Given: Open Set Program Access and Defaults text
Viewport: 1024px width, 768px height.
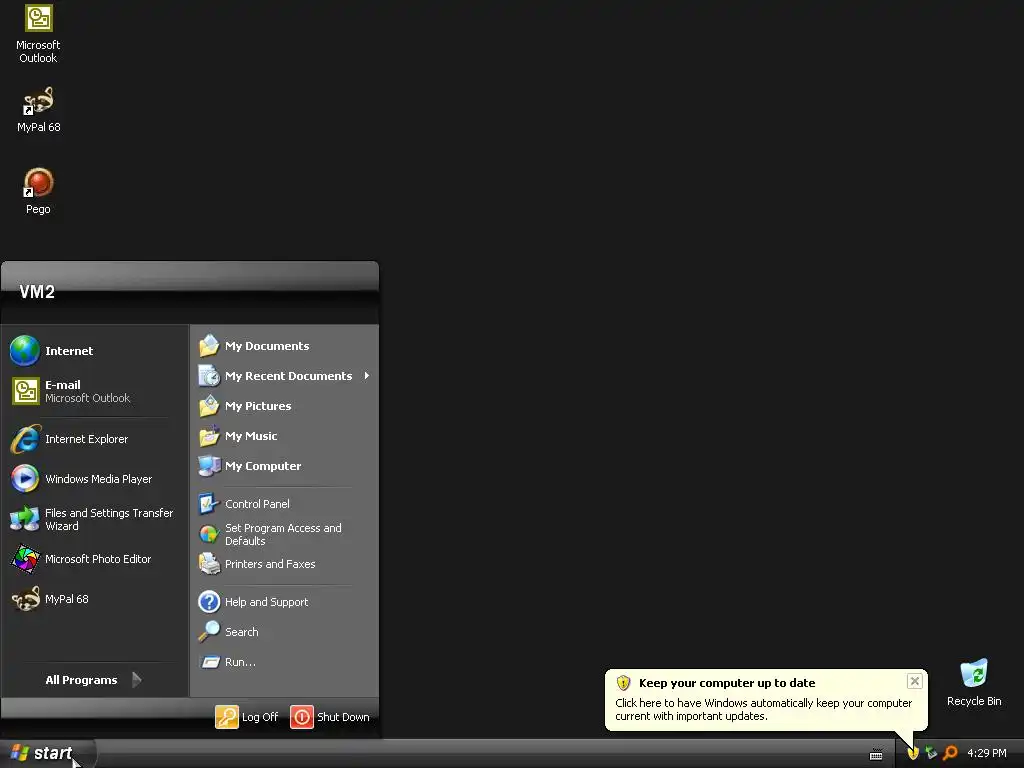Looking at the screenshot, I should tap(283, 534).
